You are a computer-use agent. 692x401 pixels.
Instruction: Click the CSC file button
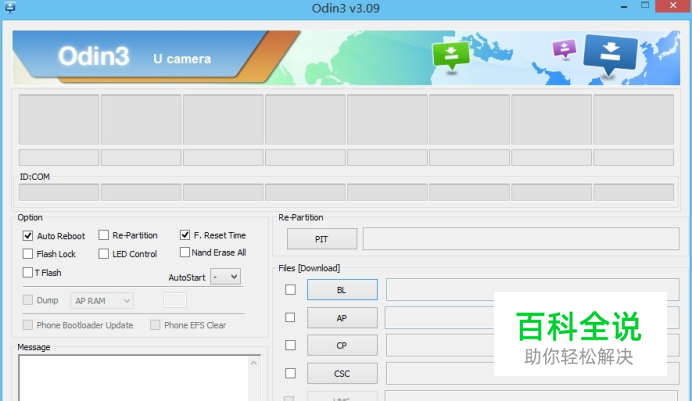342,374
